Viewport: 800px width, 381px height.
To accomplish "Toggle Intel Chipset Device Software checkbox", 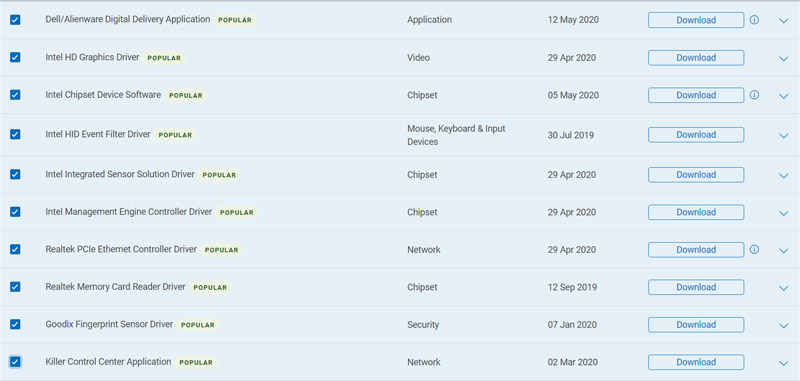I will click(x=15, y=95).
